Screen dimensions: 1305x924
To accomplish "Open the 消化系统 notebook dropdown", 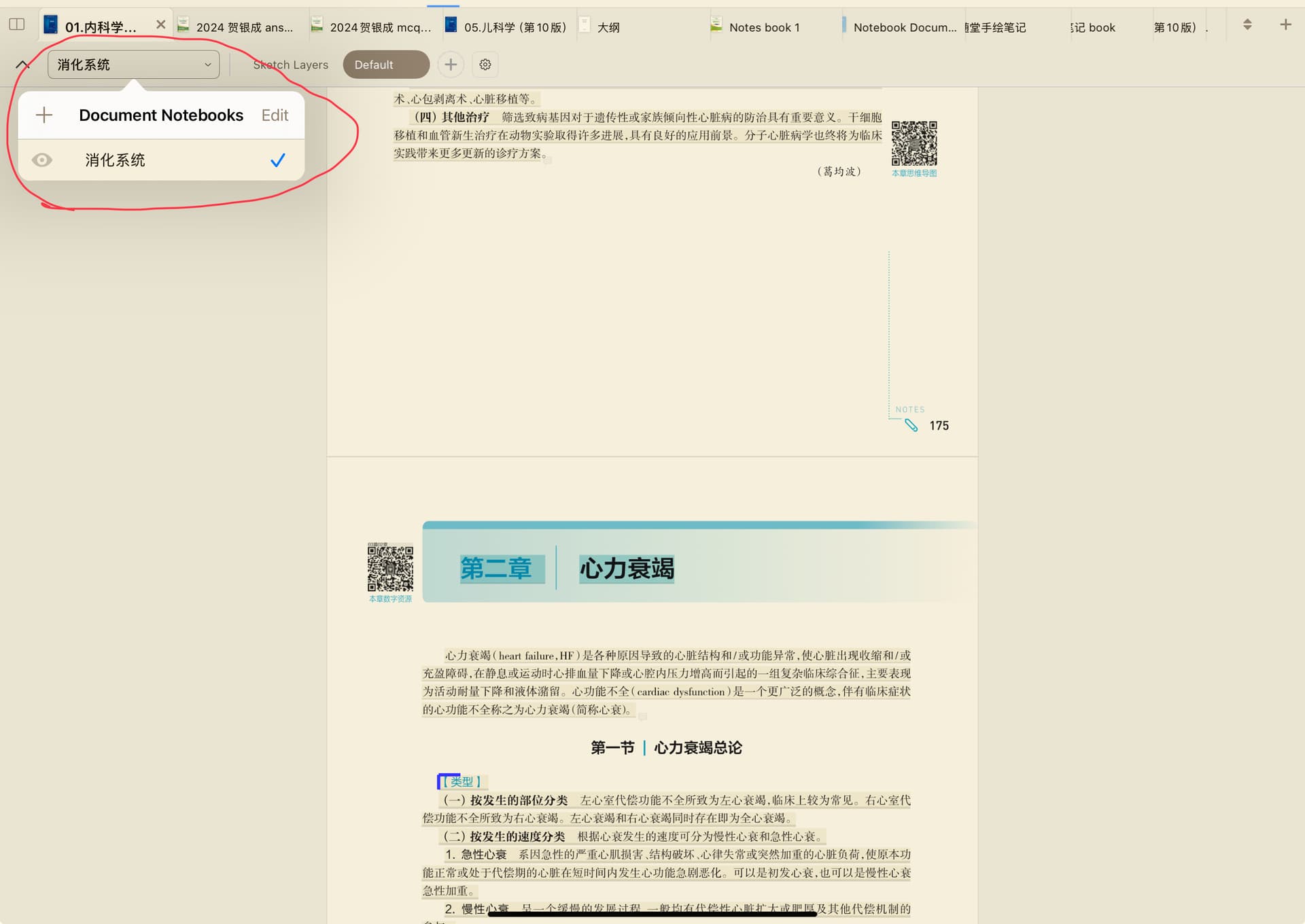I will click(x=133, y=65).
